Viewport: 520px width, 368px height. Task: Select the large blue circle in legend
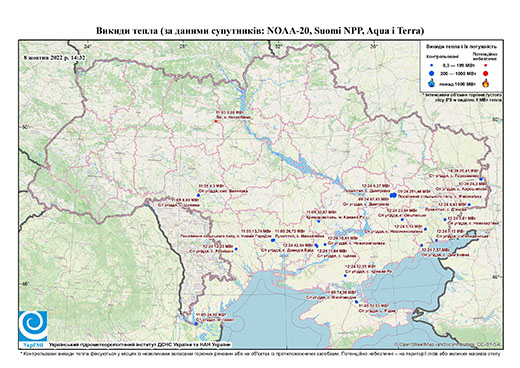pos(432,73)
